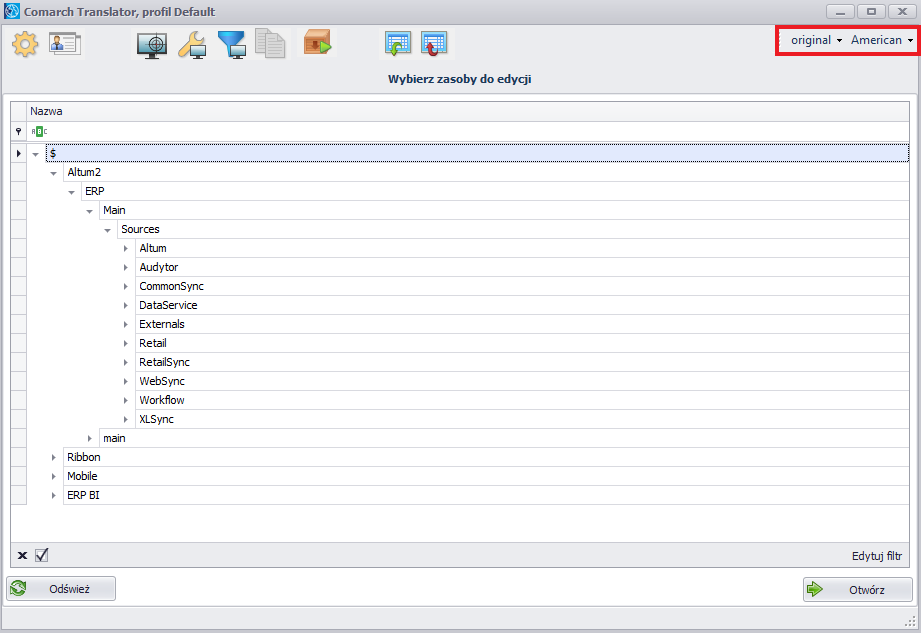Expand the CommonSync node
The image size is (921, 633).
click(x=126, y=287)
